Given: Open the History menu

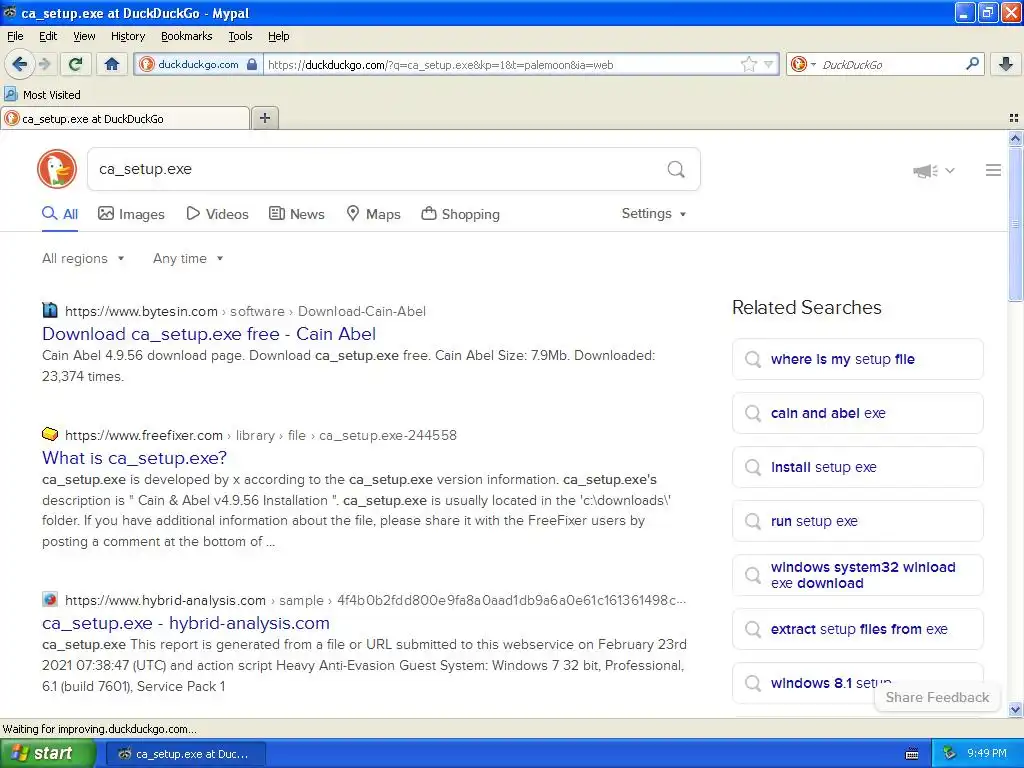Looking at the screenshot, I should (128, 36).
